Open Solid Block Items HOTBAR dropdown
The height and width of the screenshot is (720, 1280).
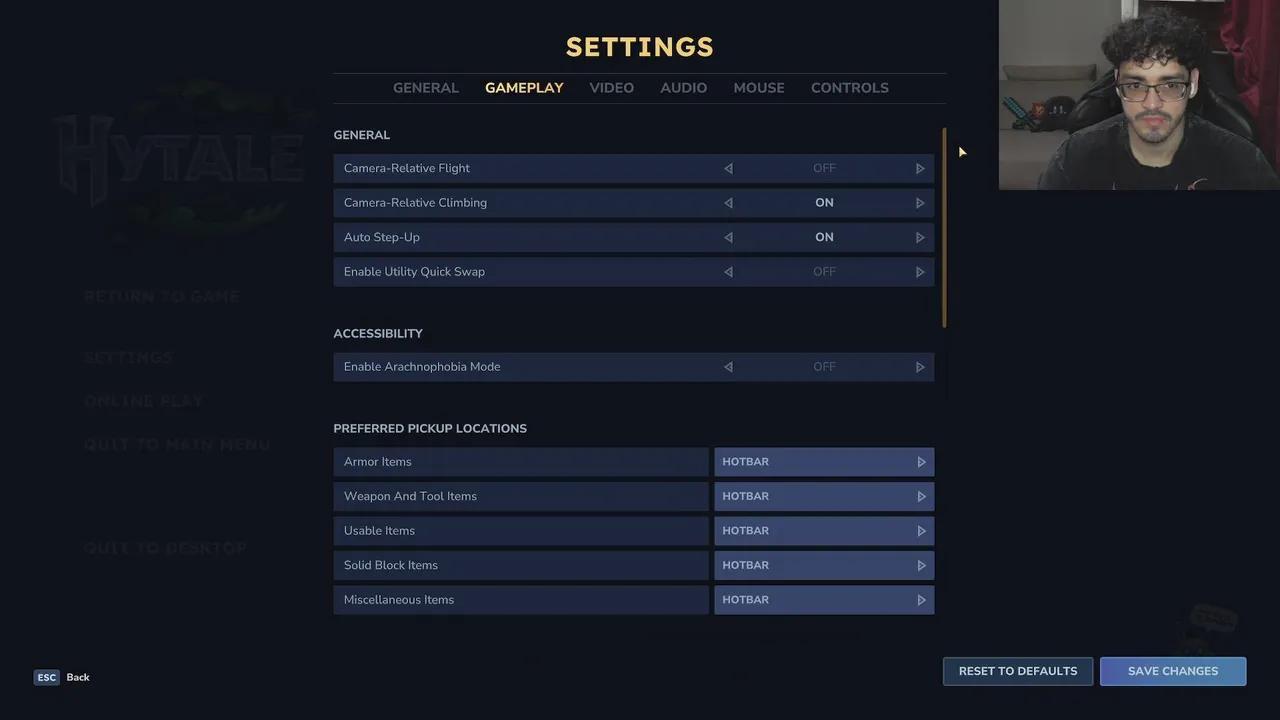point(824,565)
